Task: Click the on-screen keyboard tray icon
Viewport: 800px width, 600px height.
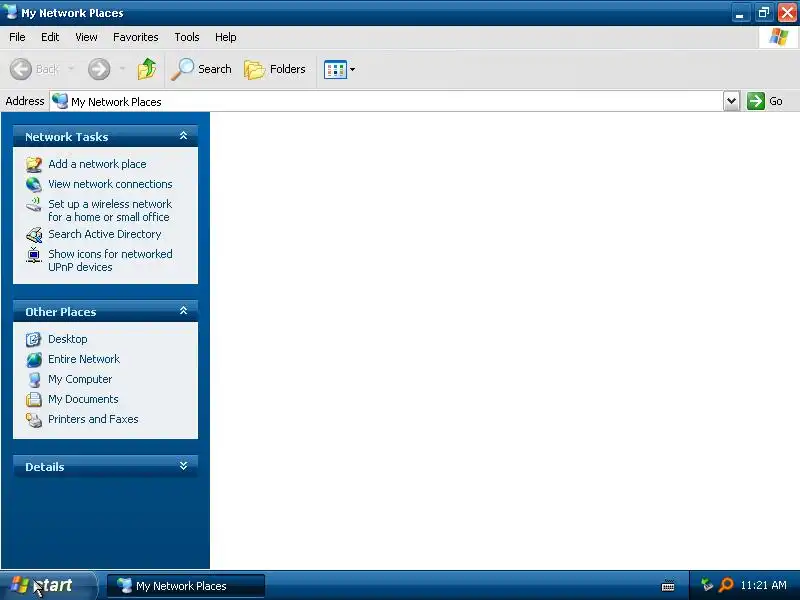Action: tap(668, 586)
